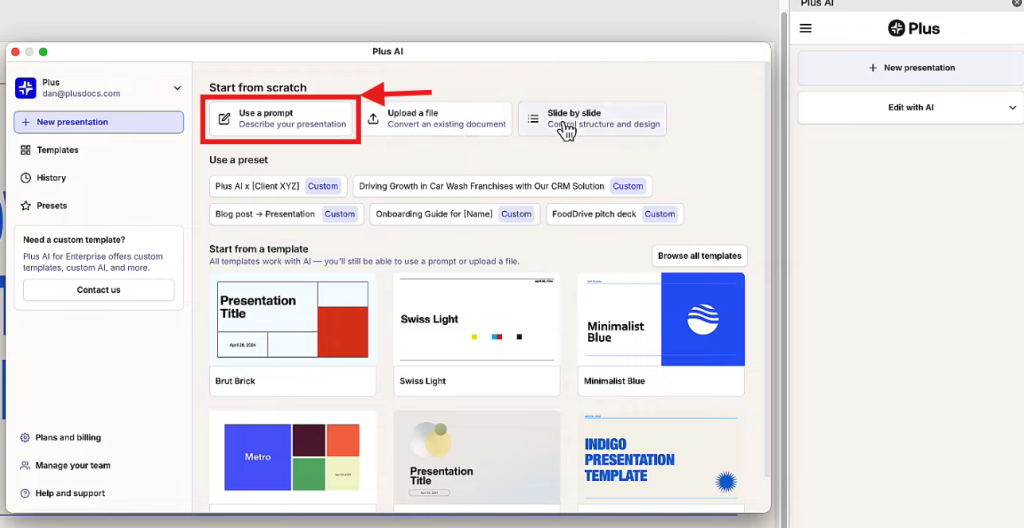This screenshot has height=528, width=1024.
Task: Click the green zoom button on Plus AI window
Action: coord(43,52)
